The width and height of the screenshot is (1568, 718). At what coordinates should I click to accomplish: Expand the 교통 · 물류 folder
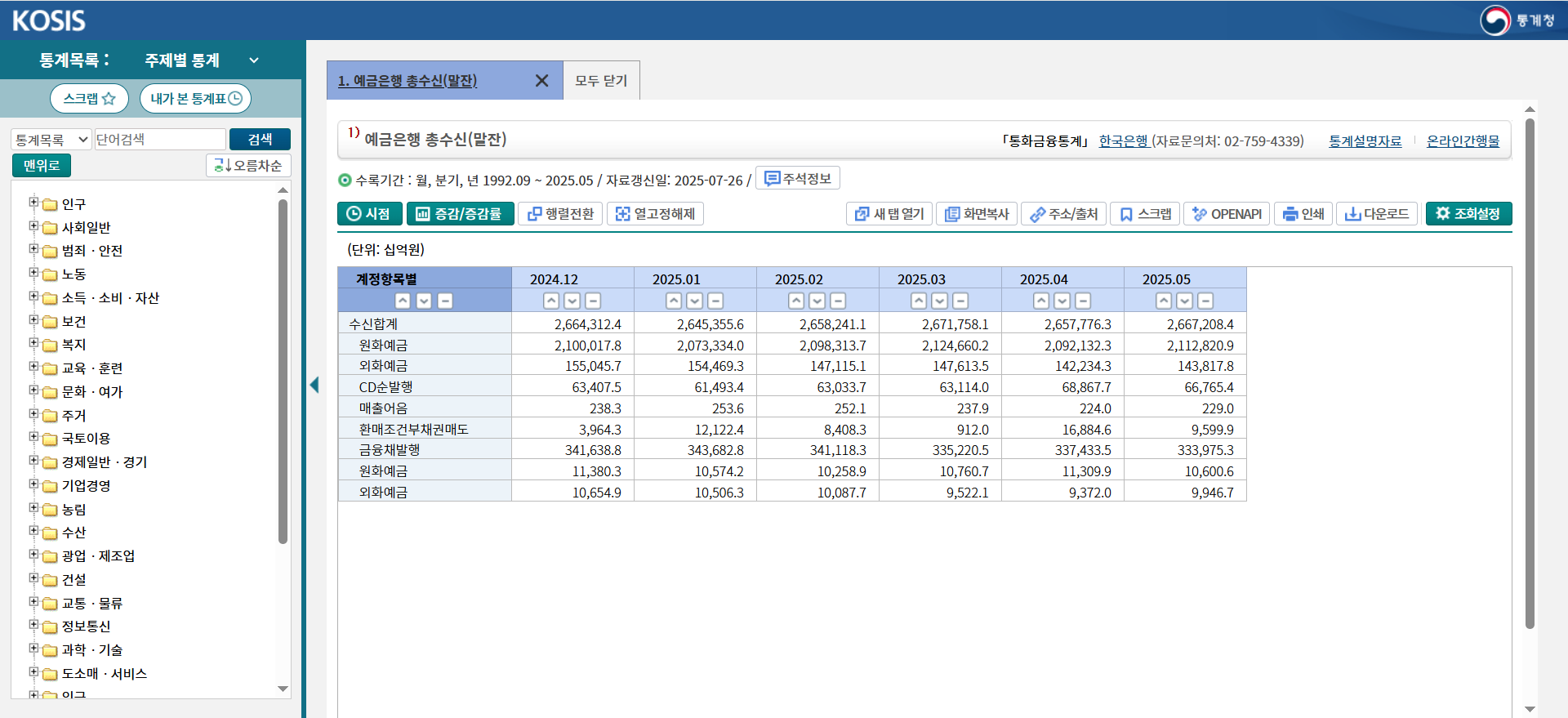tap(33, 601)
